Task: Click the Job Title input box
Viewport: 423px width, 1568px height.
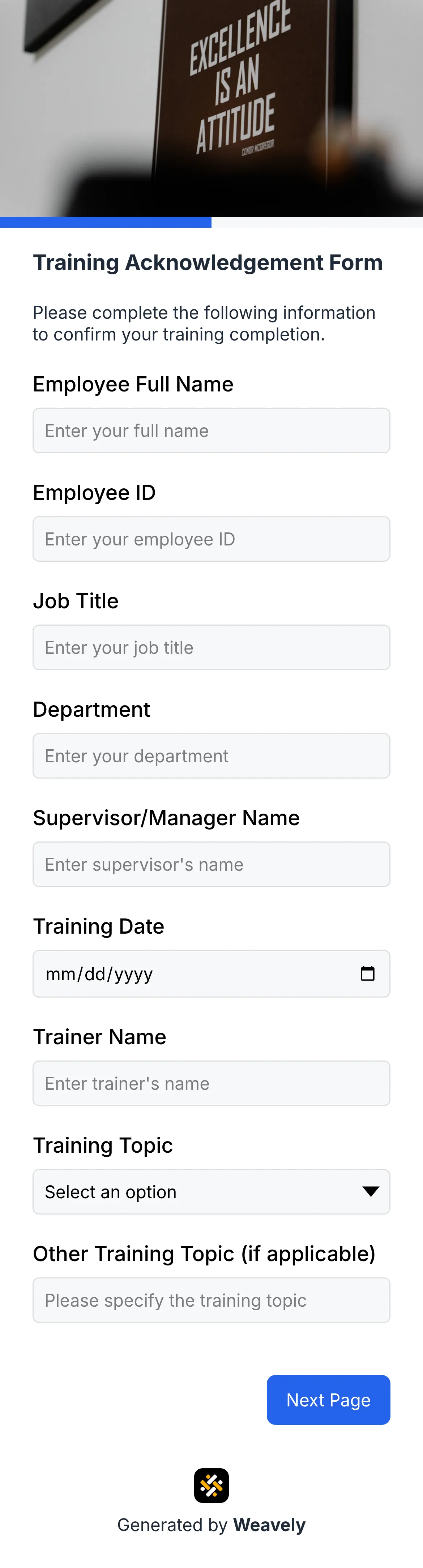Action: point(211,647)
